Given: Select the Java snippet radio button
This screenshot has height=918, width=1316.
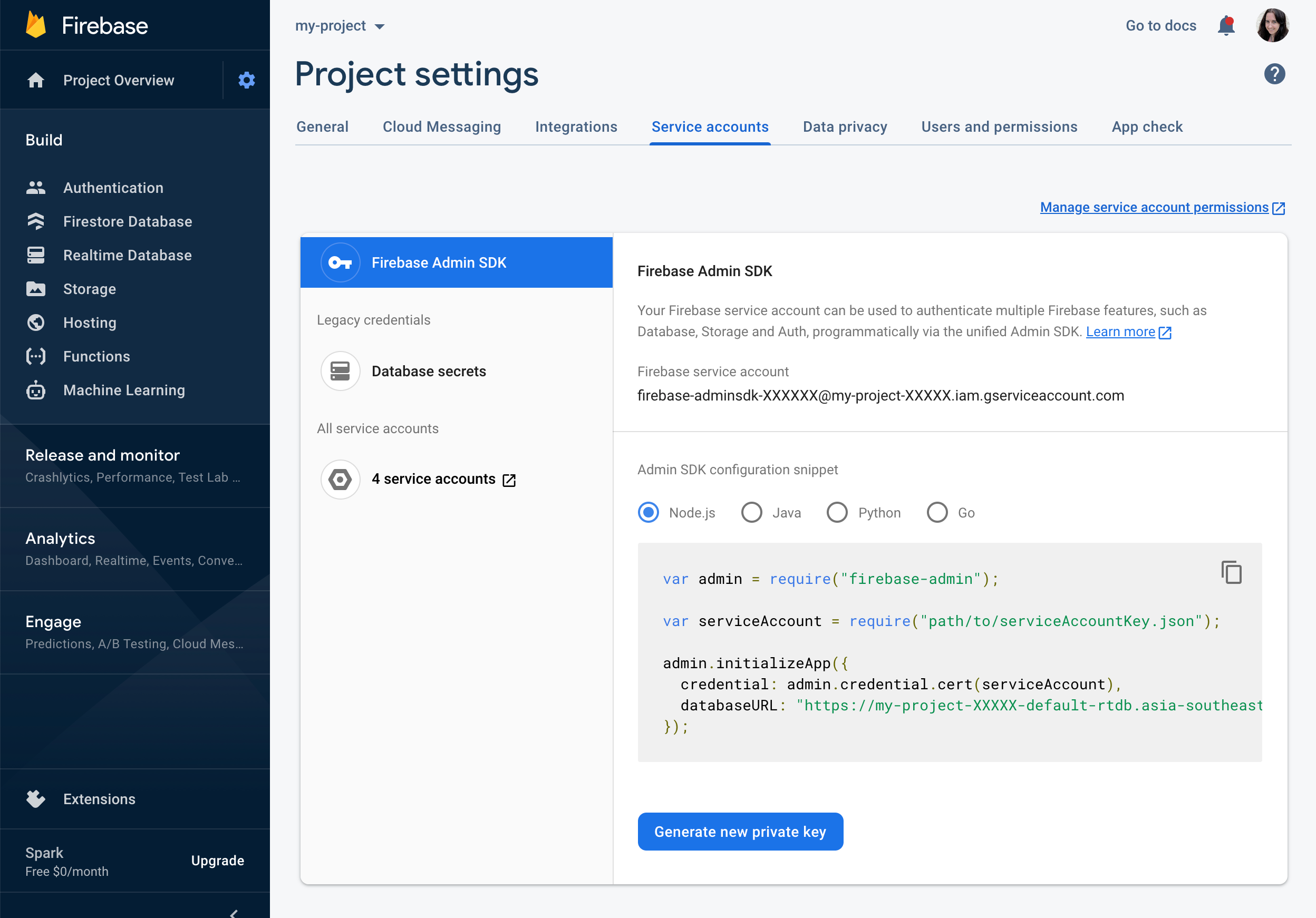Looking at the screenshot, I should (x=751, y=512).
